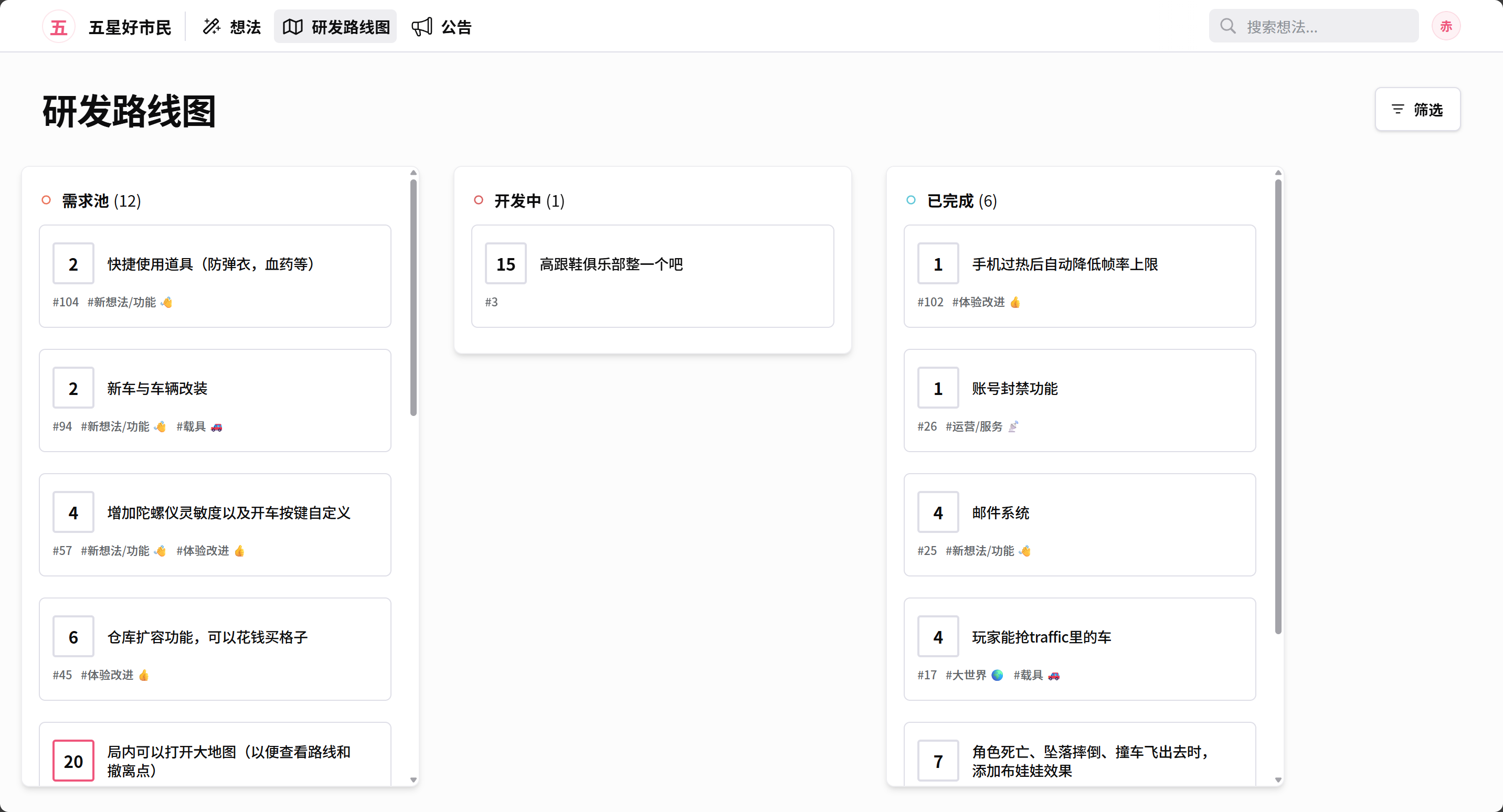Click the megaphone 公告 icon

tap(422, 27)
